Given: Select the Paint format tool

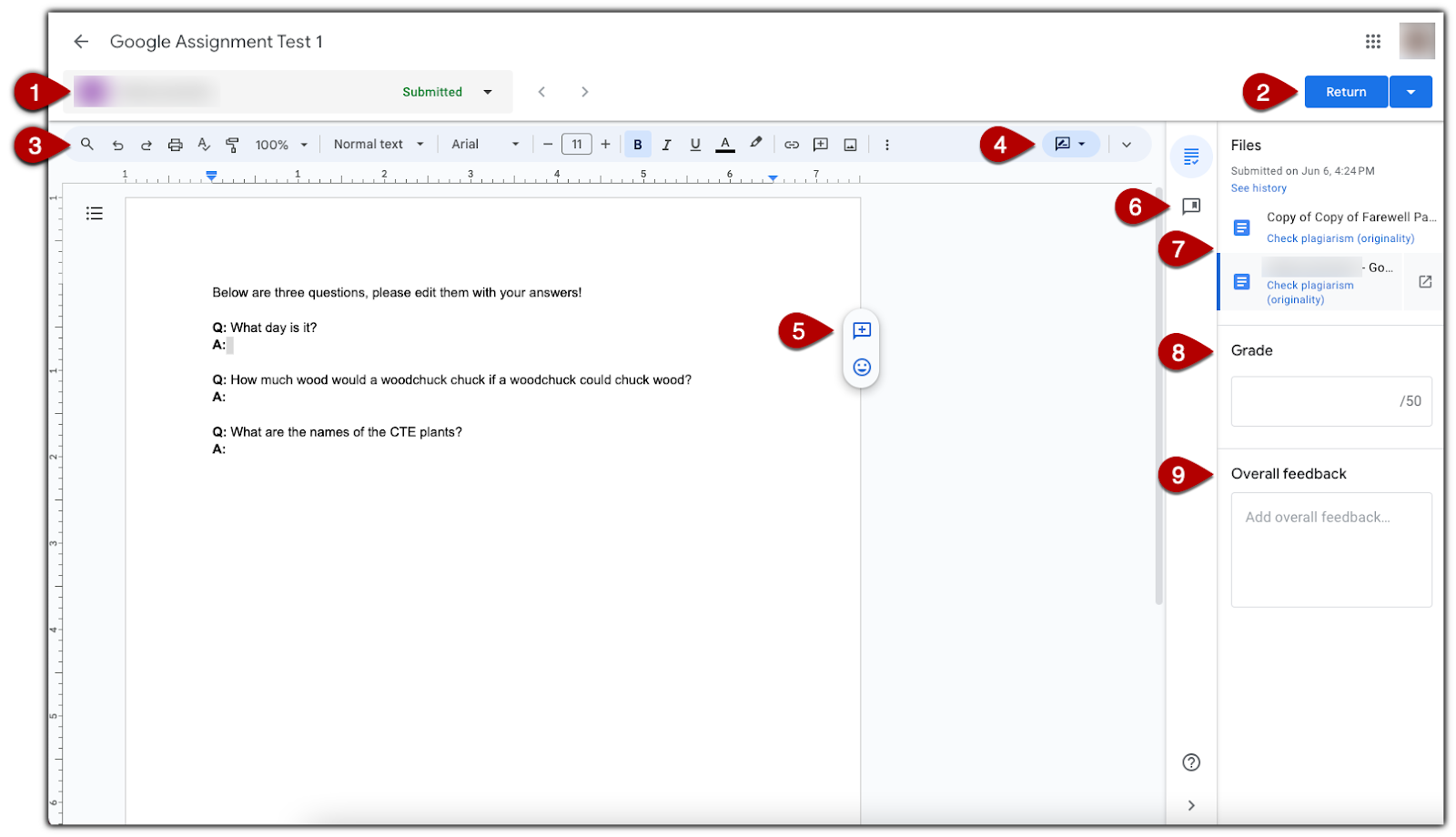Looking at the screenshot, I should click(233, 144).
